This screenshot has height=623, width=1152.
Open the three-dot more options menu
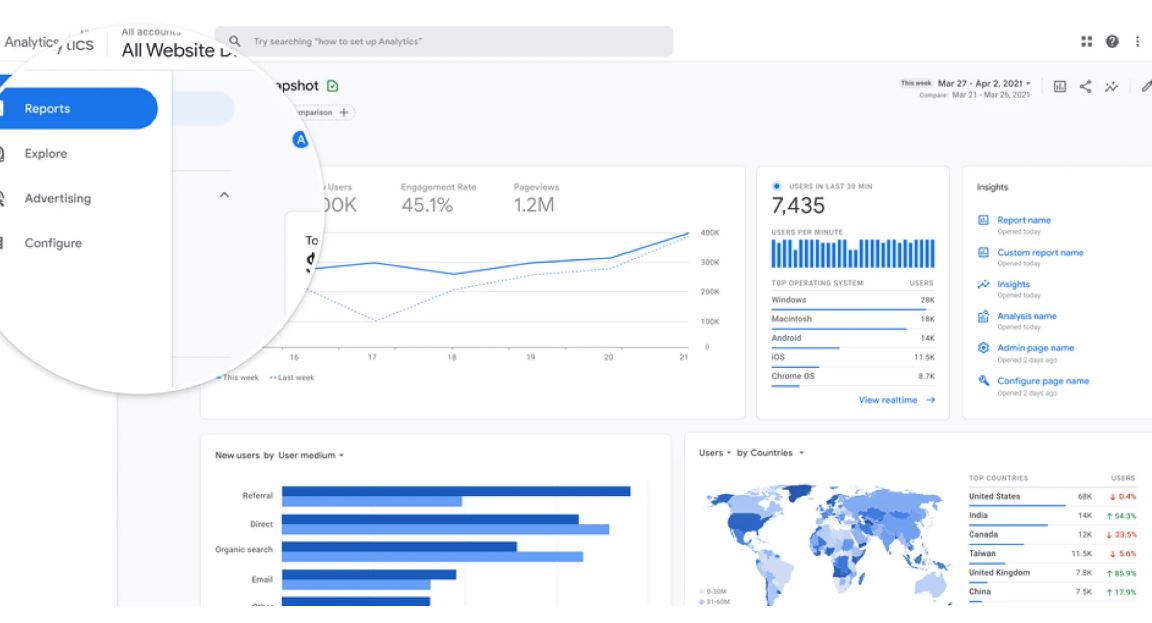(x=1137, y=41)
